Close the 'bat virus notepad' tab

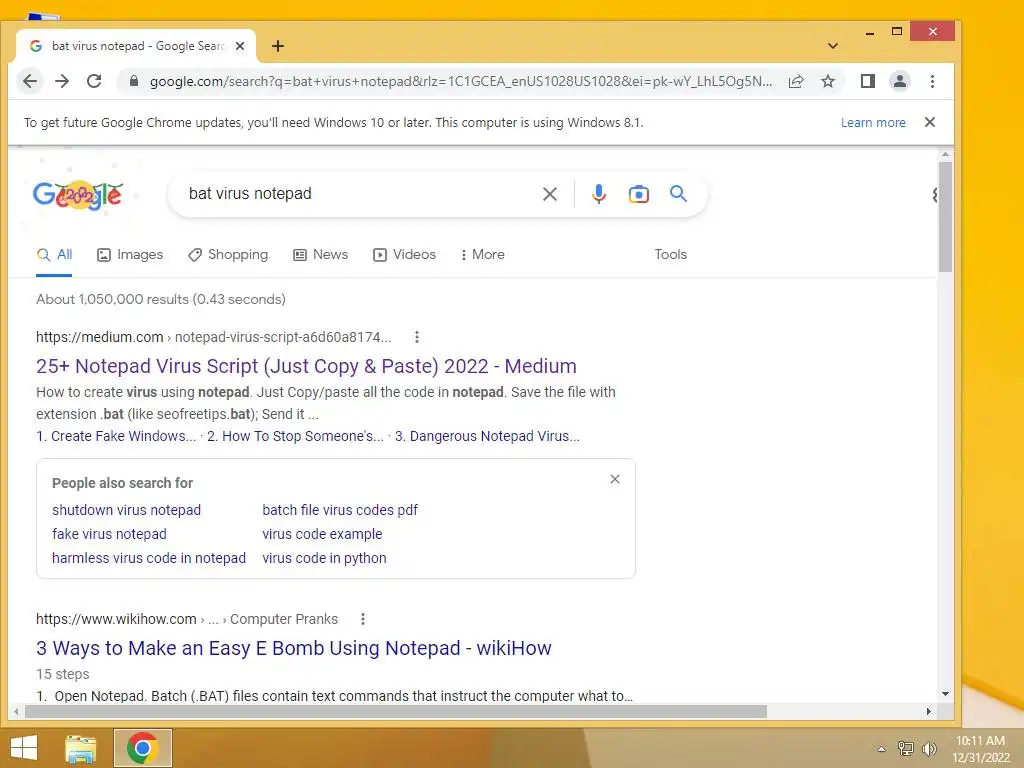(x=240, y=46)
